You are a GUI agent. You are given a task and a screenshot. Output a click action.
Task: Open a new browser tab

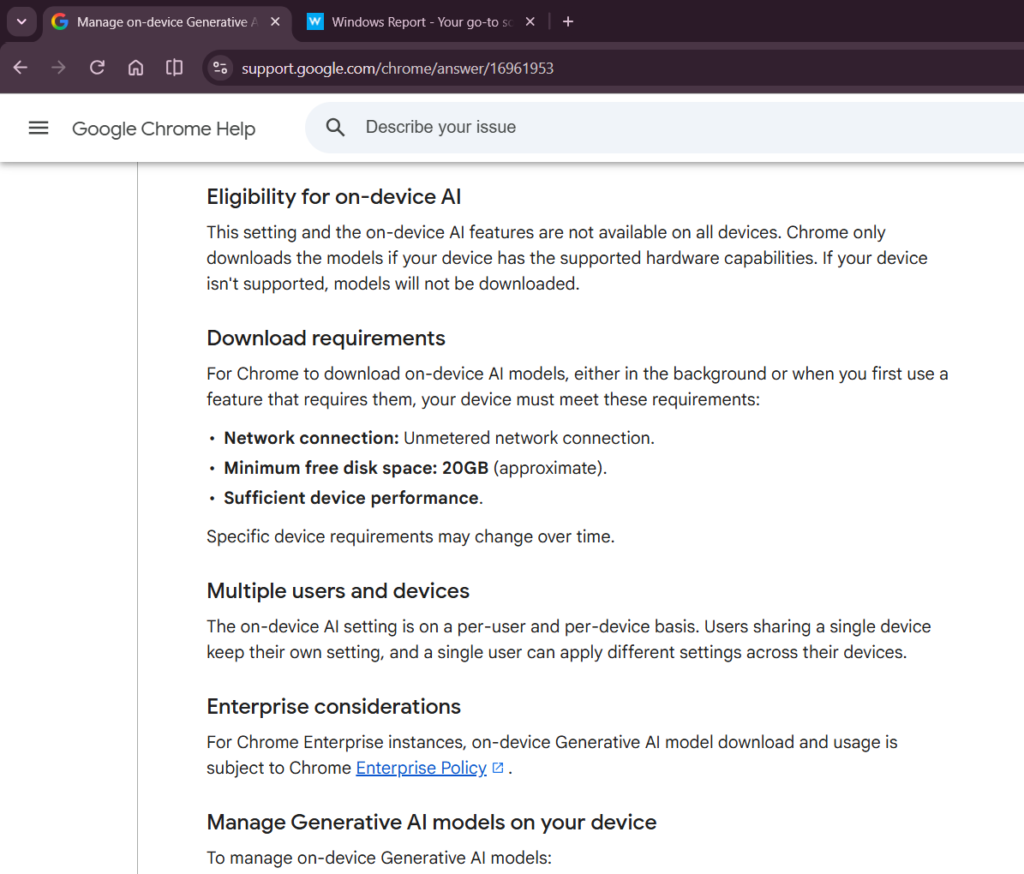[568, 22]
